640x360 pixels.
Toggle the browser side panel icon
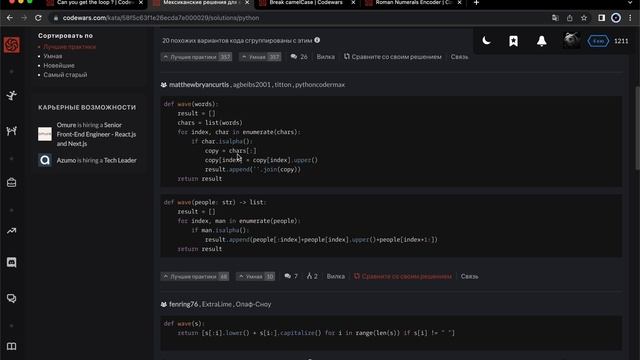[601, 18]
